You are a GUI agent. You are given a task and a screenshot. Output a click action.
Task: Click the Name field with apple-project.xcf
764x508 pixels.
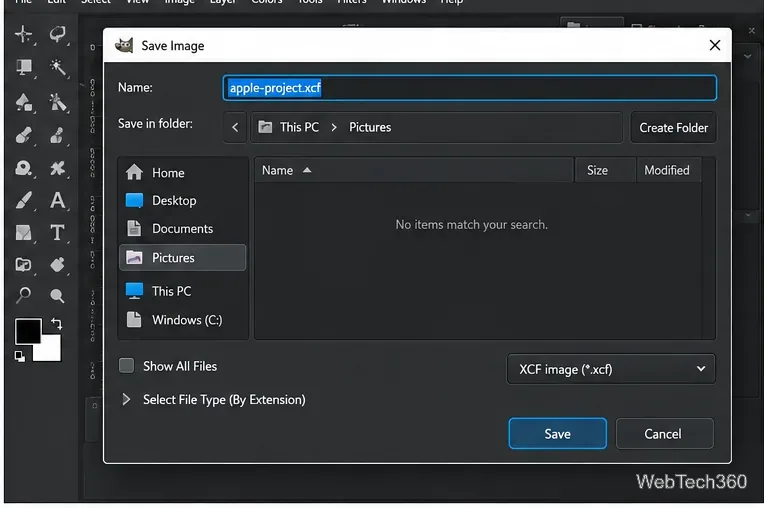470,88
